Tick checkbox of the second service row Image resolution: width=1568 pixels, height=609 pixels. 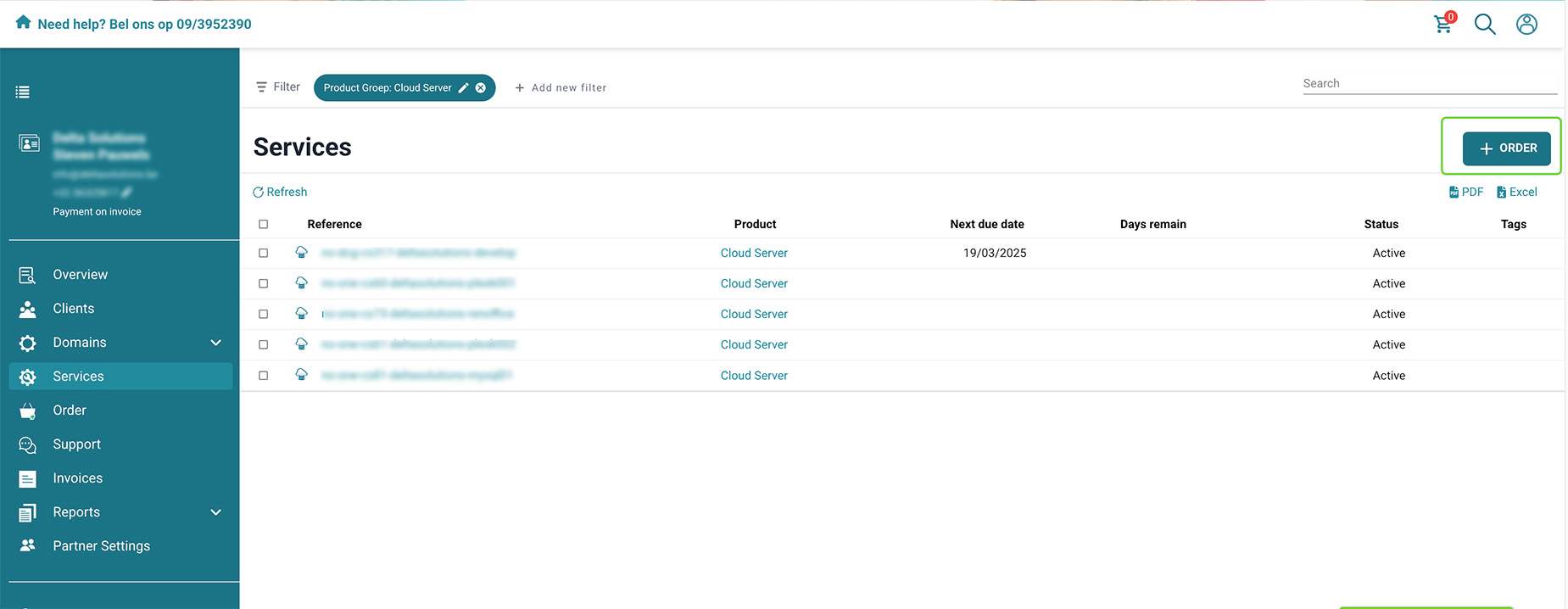tap(263, 283)
